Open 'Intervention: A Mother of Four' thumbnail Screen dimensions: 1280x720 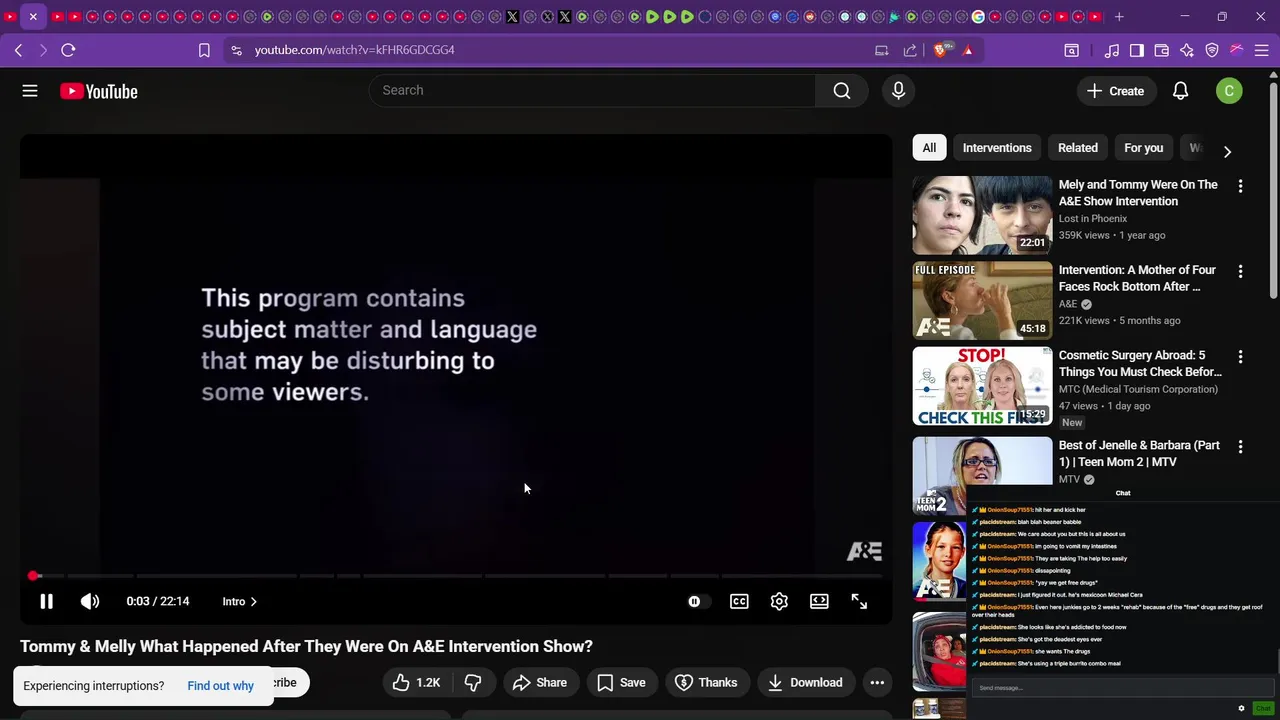(982, 301)
